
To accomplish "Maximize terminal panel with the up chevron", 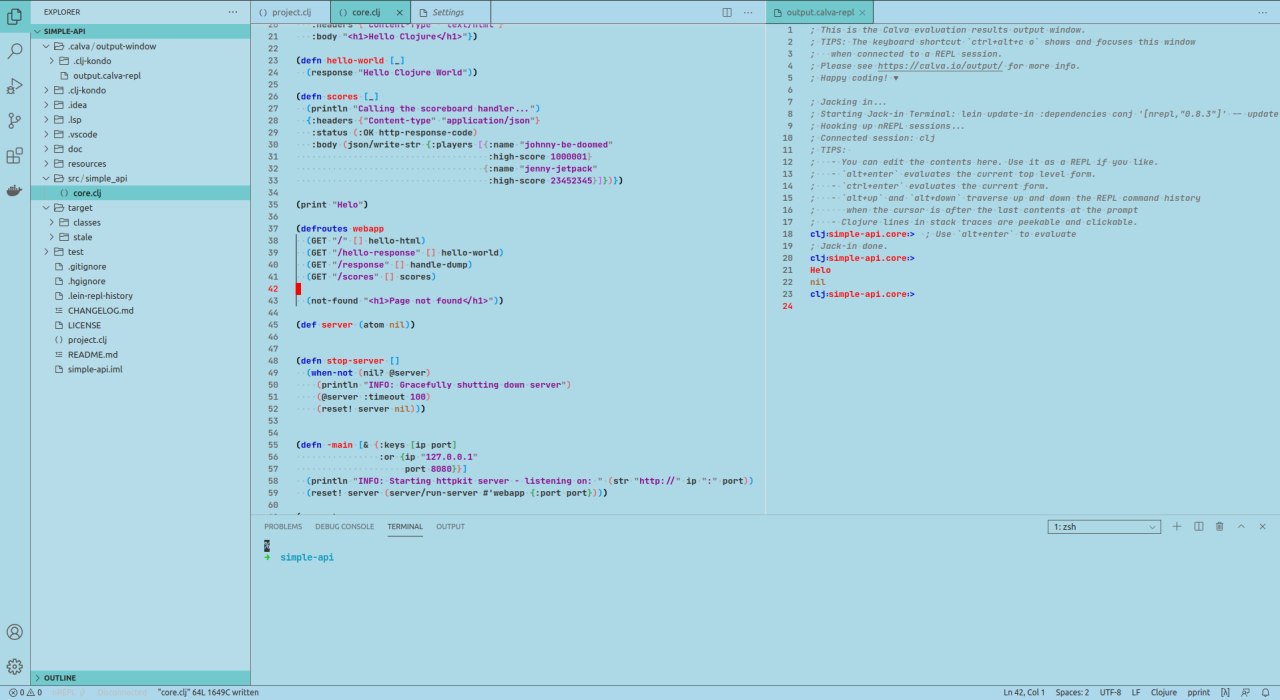I will [1241, 526].
